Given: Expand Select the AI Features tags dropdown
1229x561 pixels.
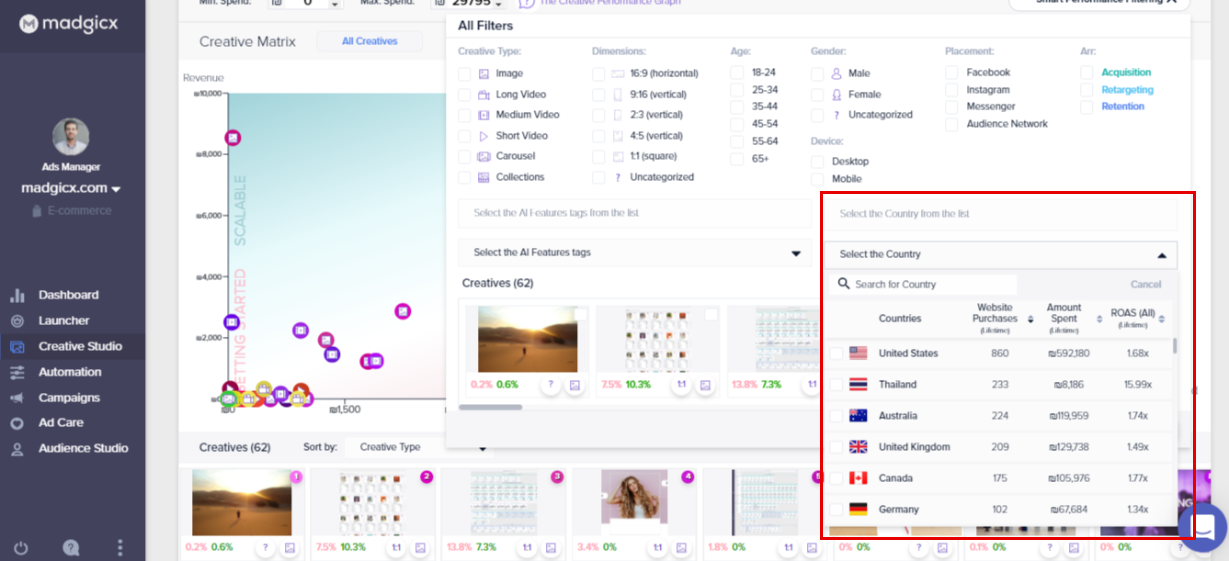Looking at the screenshot, I should [x=634, y=253].
